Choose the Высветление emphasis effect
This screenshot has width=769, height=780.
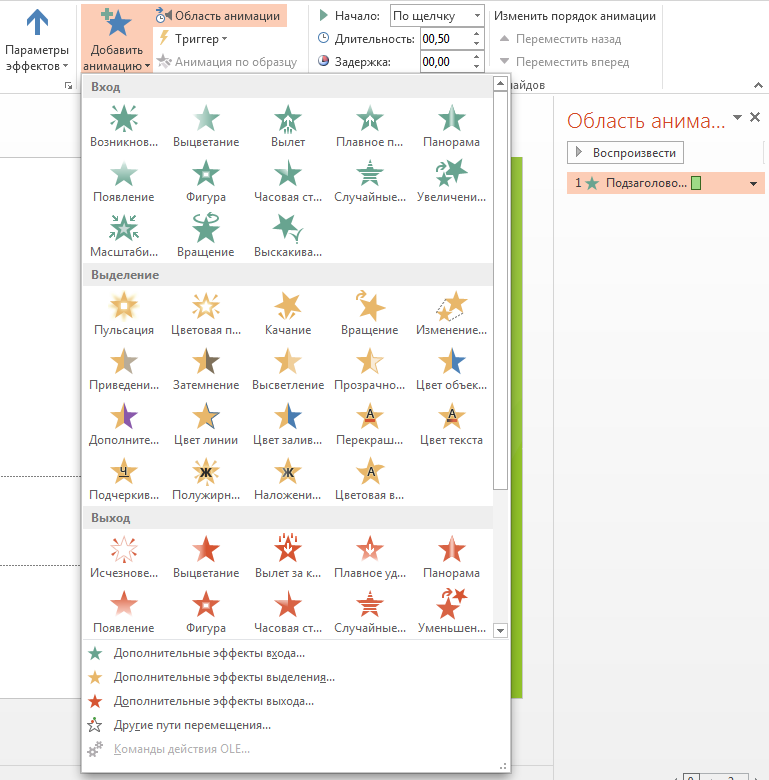tap(288, 369)
